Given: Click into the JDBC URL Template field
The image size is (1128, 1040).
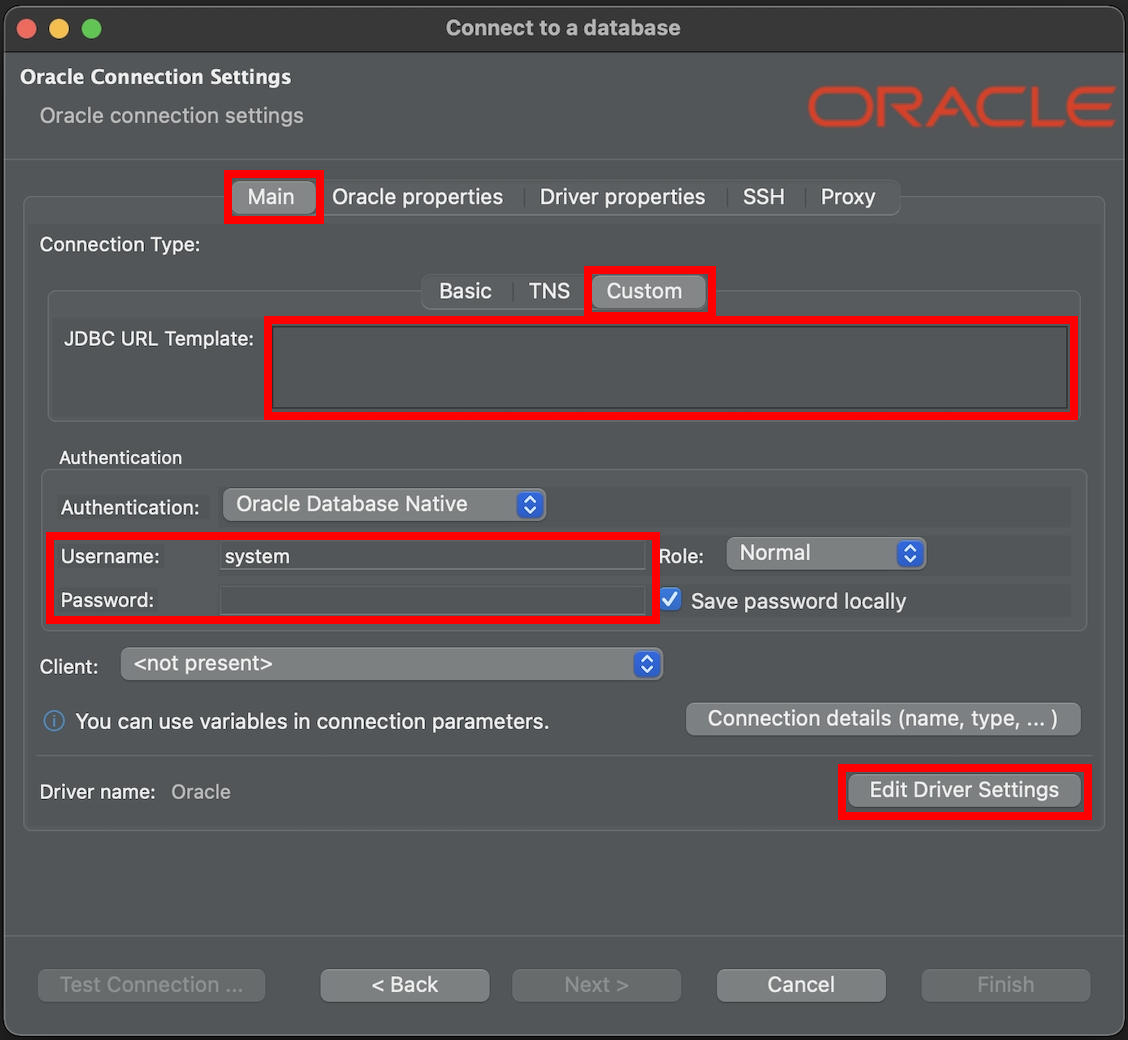Looking at the screenshot, I should [x=670, y=368].
